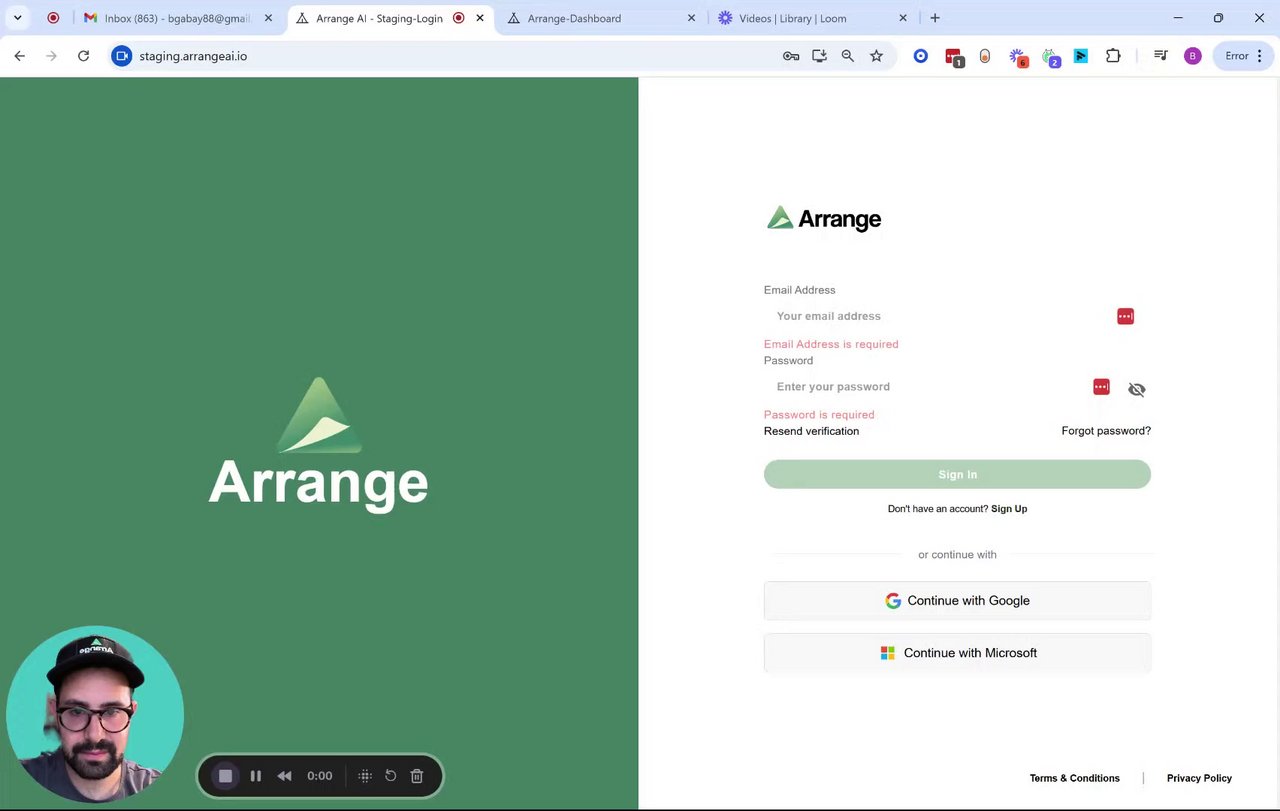Open password manager icon in password field

click(x=1101, y=387)
